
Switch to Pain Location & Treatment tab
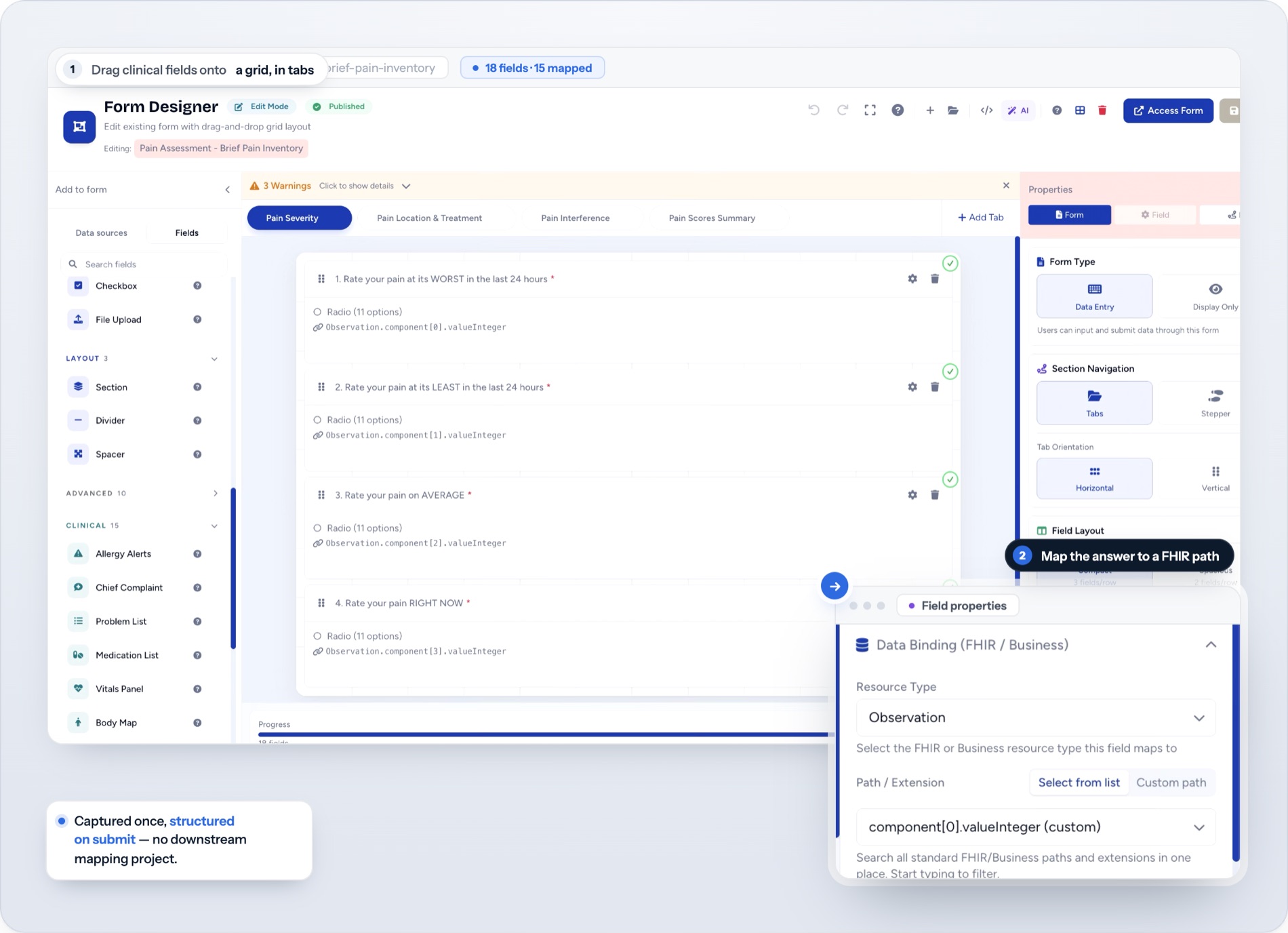pyautogui.click(x=429, y=218)
